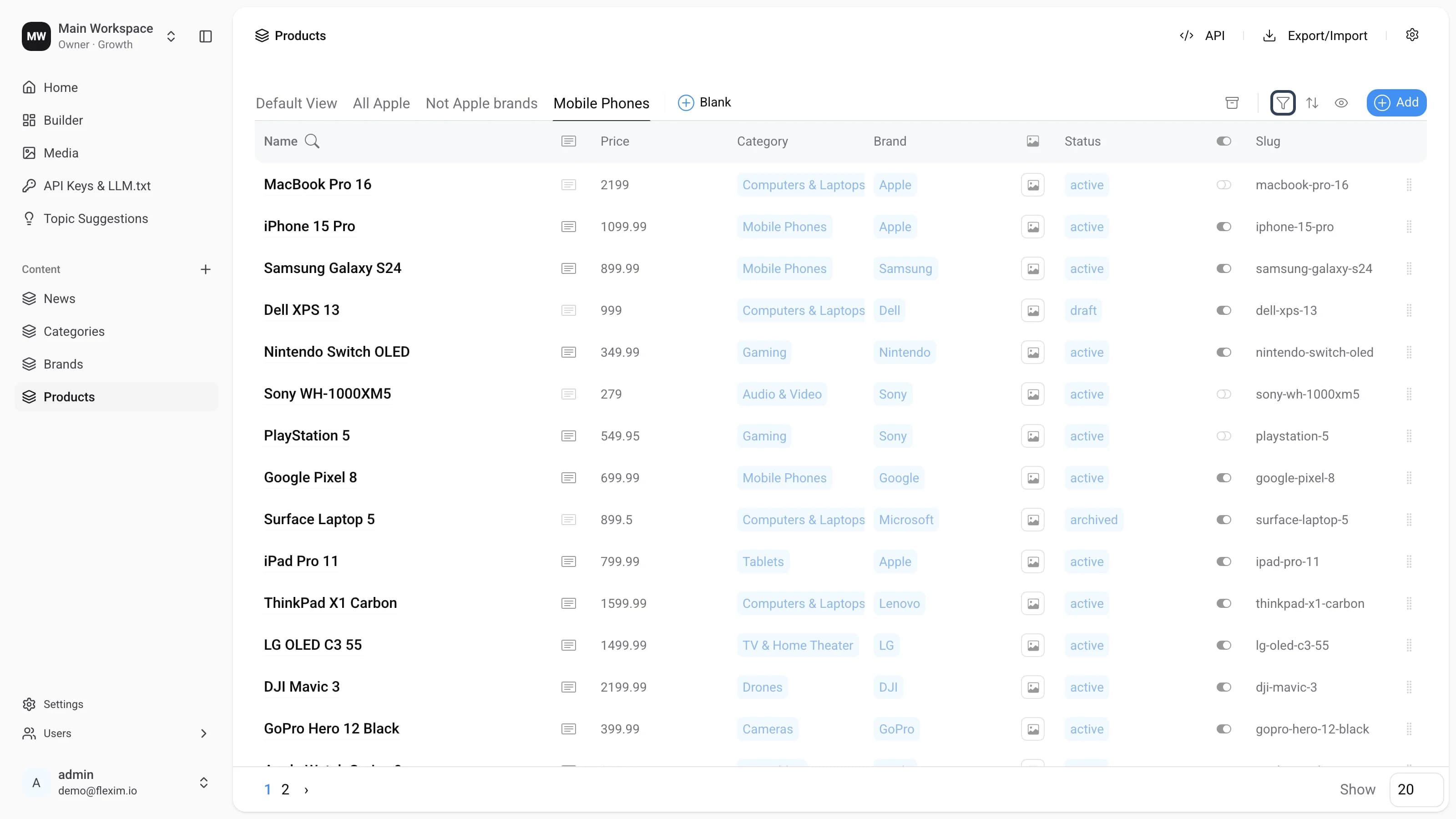Open image icon for Google Pixel 8
The width and height of the screenshot is (1456, 819).
[x=1033, y=478]
